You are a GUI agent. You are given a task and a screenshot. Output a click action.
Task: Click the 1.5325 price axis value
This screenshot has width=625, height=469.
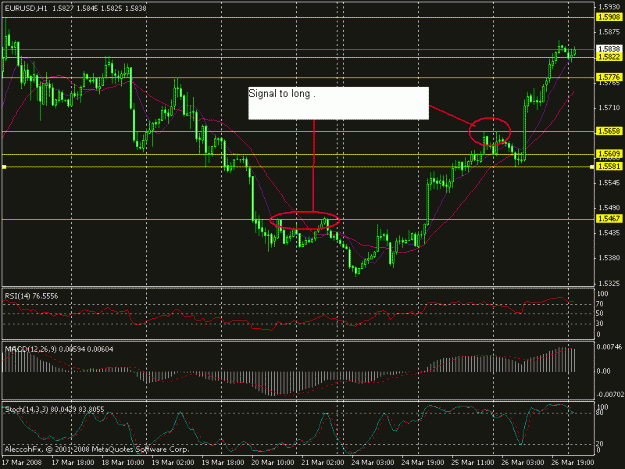[x=609, y=283]
